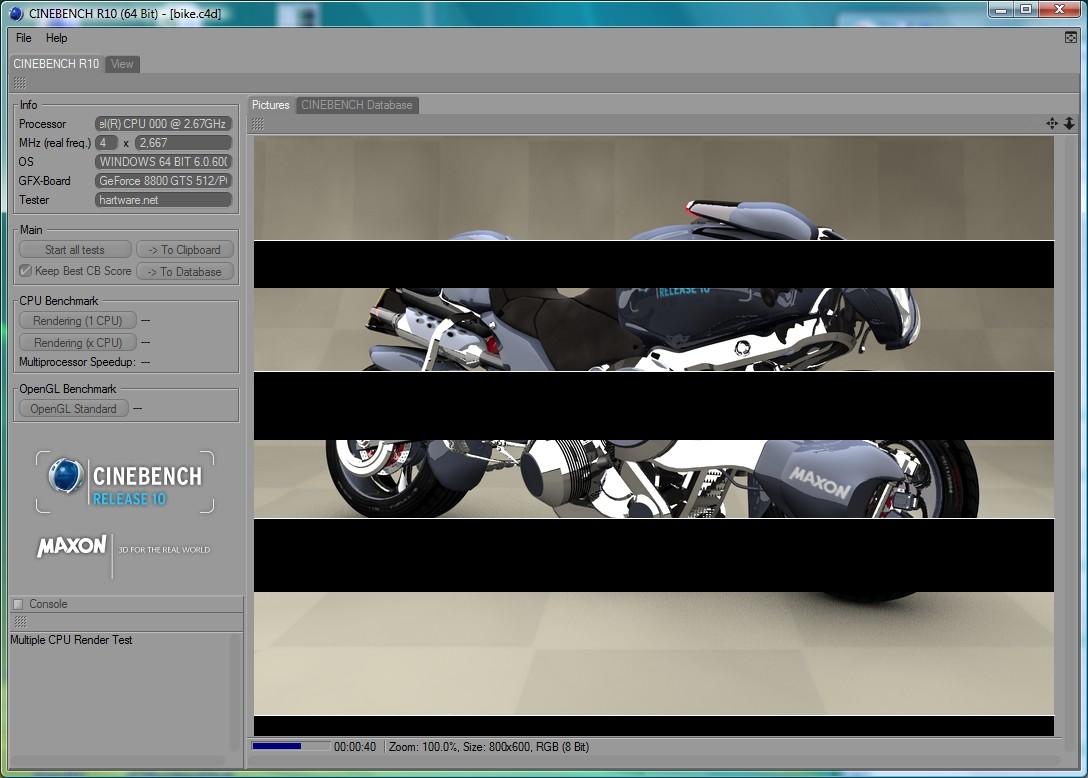The height and width of the screenshot is (778, 1088).
Task: Click the -> To Clipboard button
Action: pyautogui.click(x=185, y=250)
